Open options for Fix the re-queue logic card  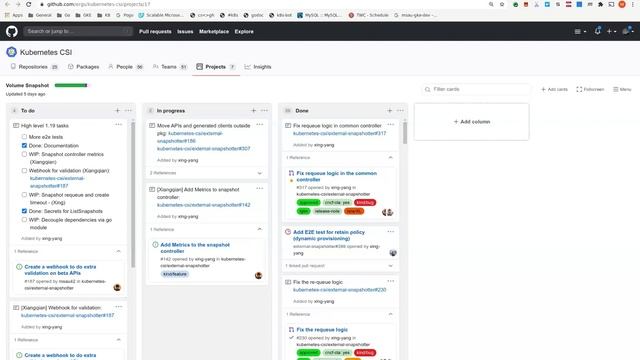391,281
